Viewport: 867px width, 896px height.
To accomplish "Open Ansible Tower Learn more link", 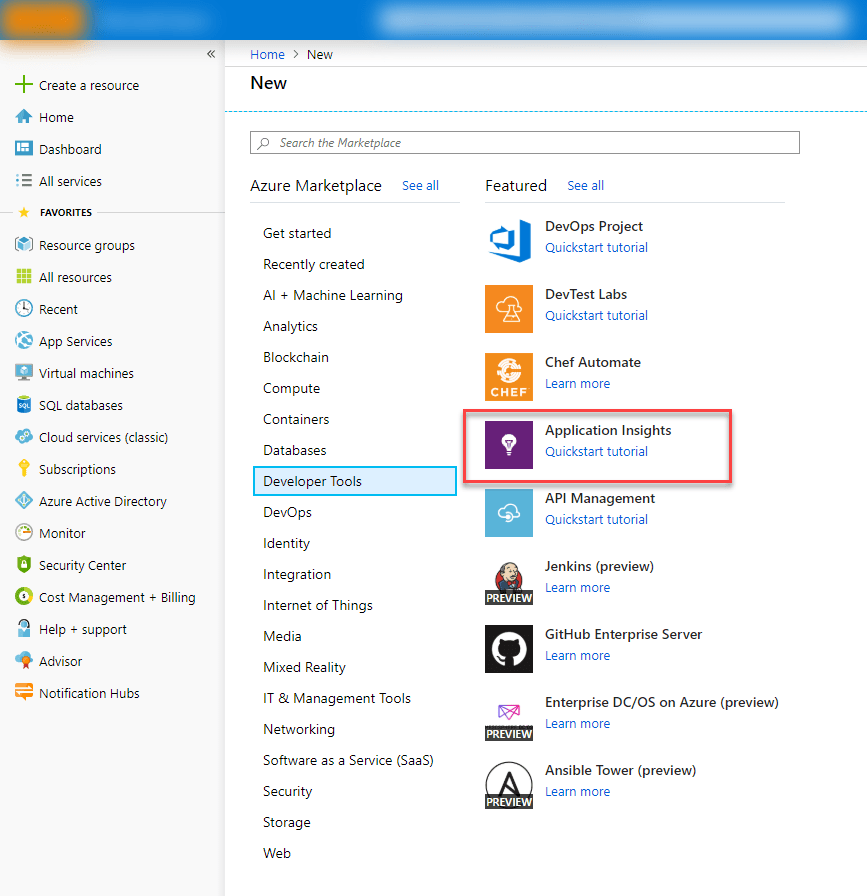I will [x=577, y=791].
